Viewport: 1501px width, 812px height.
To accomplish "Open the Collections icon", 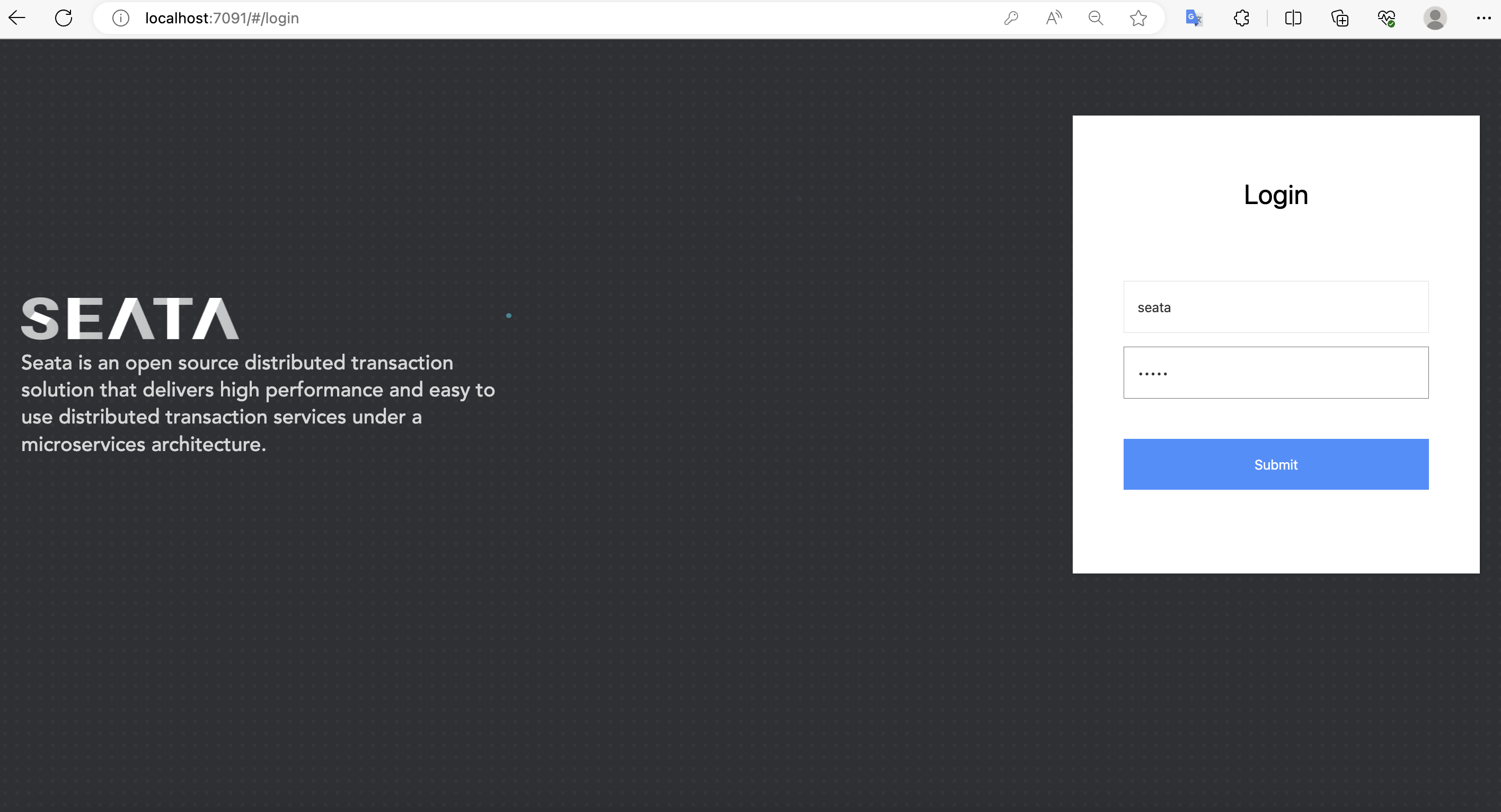I will tap(1339, 18).
